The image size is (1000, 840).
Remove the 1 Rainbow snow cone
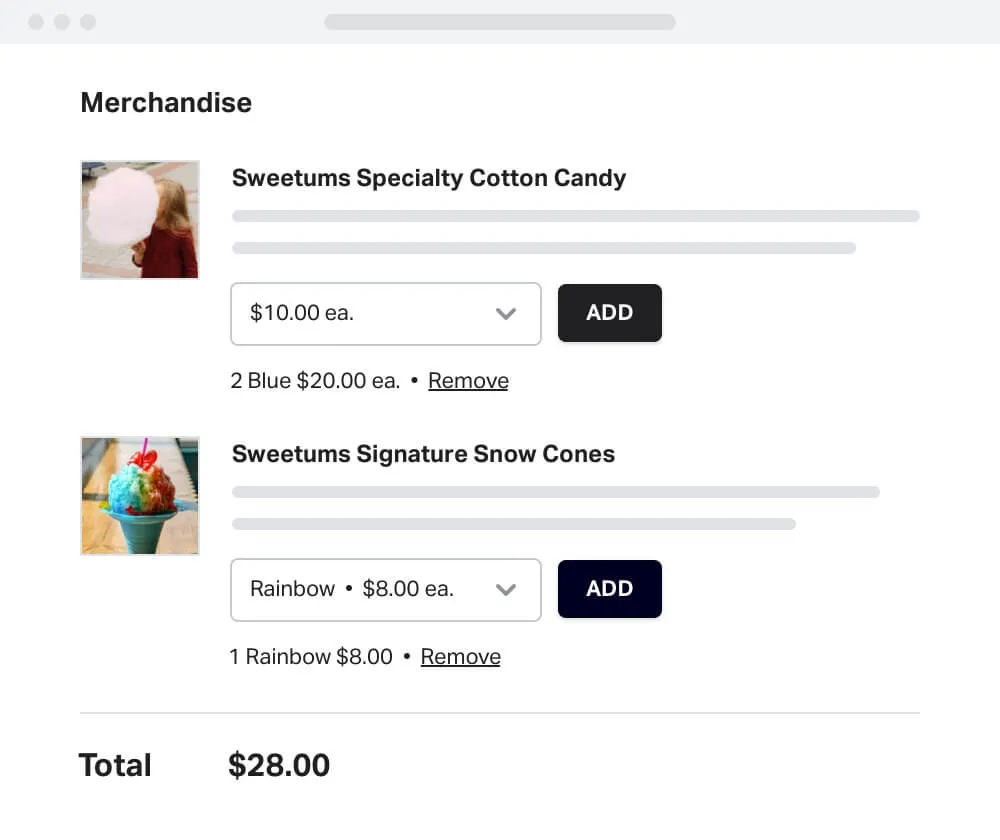460,656
